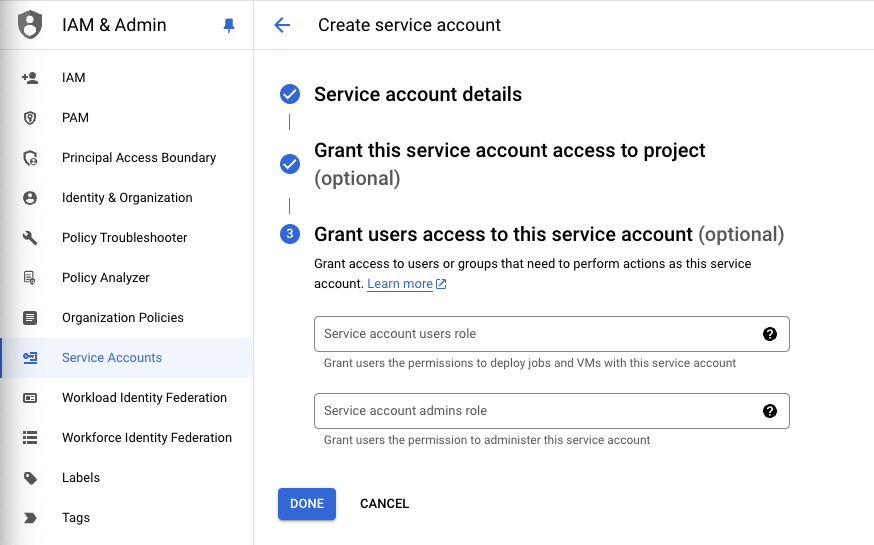Click the step 3 number circle

[x=290, y=234]
